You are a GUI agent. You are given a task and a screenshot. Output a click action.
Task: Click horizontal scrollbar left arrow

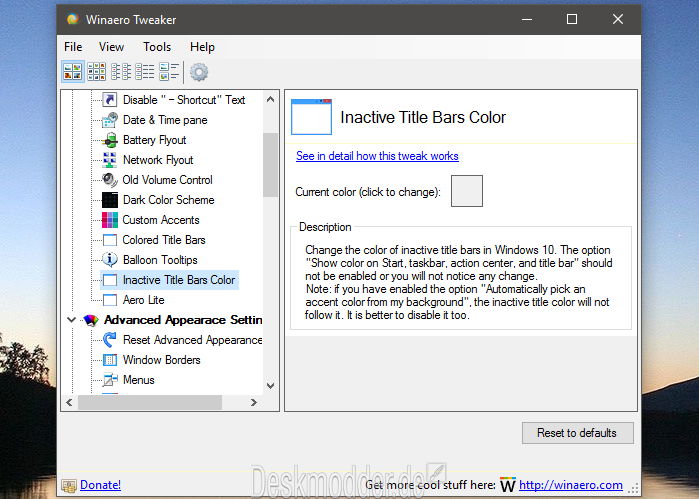[69, 402]
